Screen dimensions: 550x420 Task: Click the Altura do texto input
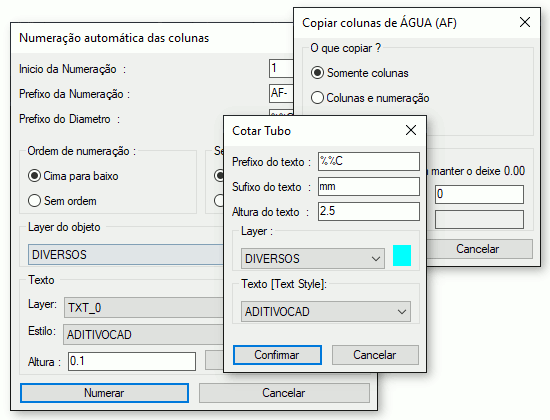(x=369, y=211)
